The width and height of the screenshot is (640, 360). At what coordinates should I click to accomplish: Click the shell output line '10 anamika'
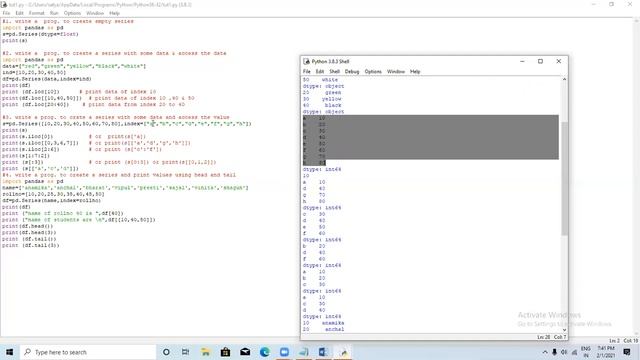(323, 323)
